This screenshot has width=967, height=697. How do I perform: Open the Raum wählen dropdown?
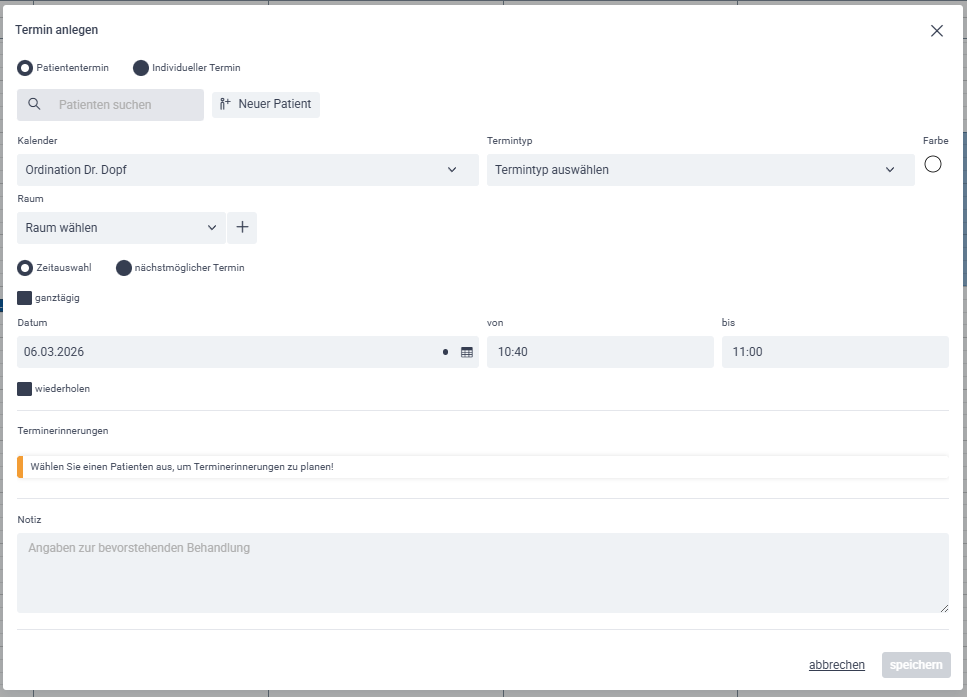(121, 228)
